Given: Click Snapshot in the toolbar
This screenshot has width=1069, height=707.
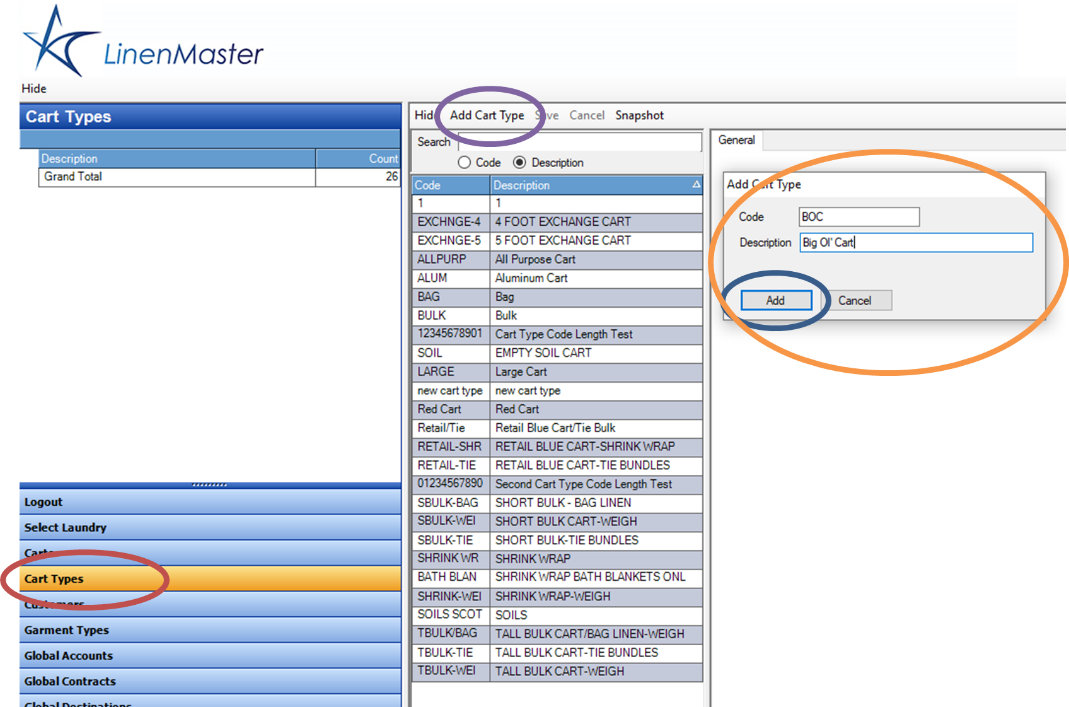Looking at the screenshot, I should 639,115.
